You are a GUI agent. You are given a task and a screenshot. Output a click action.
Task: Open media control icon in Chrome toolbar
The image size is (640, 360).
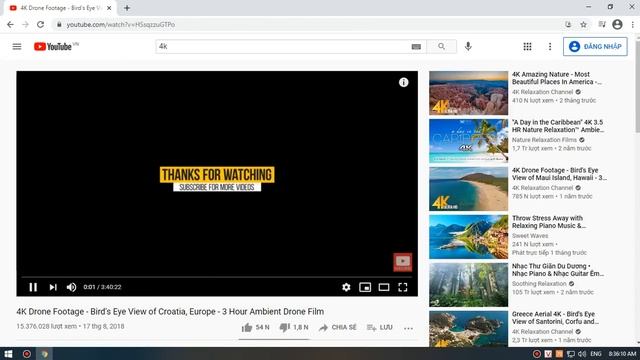(x=602, y=24)
